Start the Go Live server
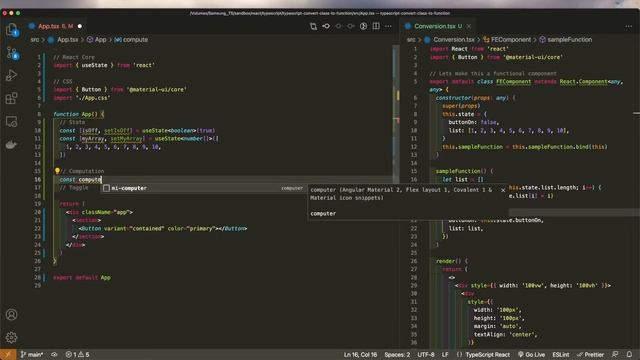Image resolution: width=640 pixels, height=360 pixels. pyautogui.click(x=531, y=355)
